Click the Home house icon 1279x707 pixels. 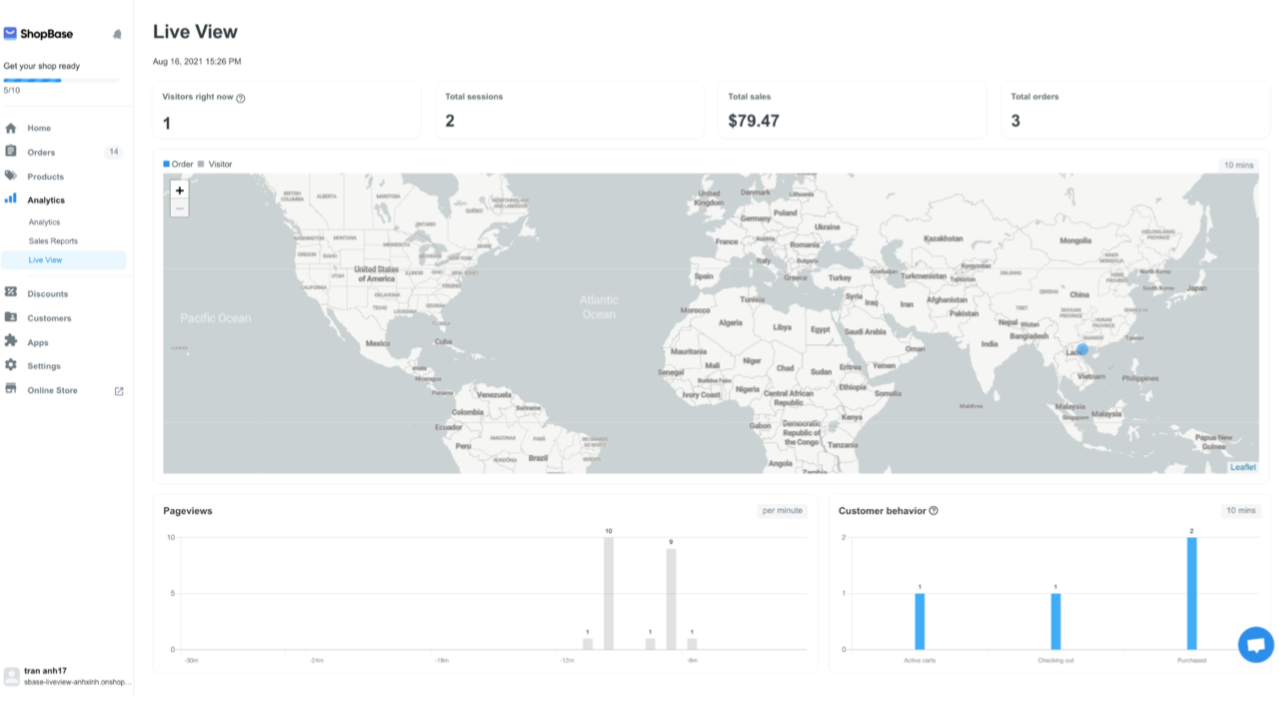(x=11, y=128)
